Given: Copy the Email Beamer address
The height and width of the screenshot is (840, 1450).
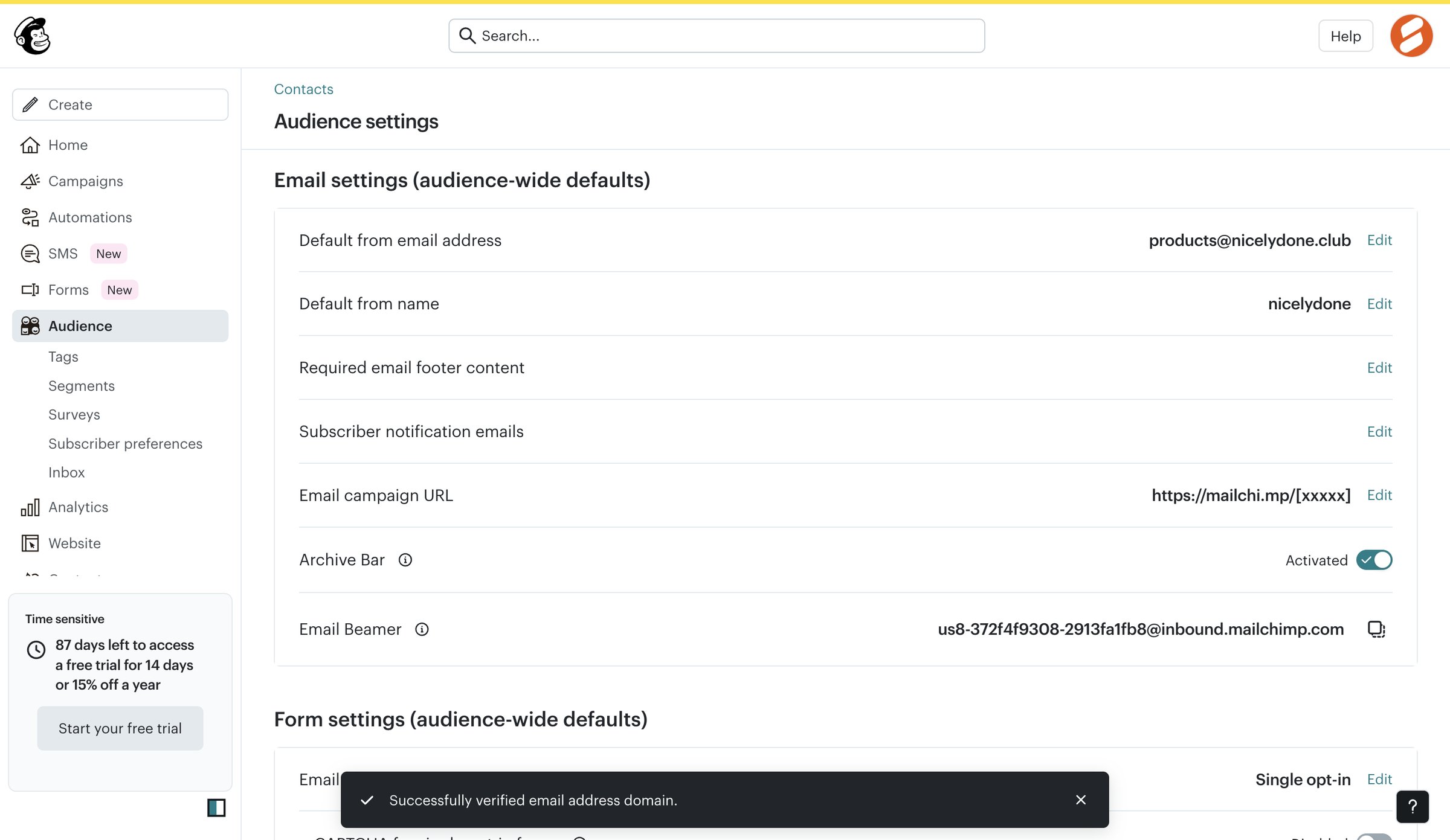Looking at the screenshot, I should pos(1376,629).
